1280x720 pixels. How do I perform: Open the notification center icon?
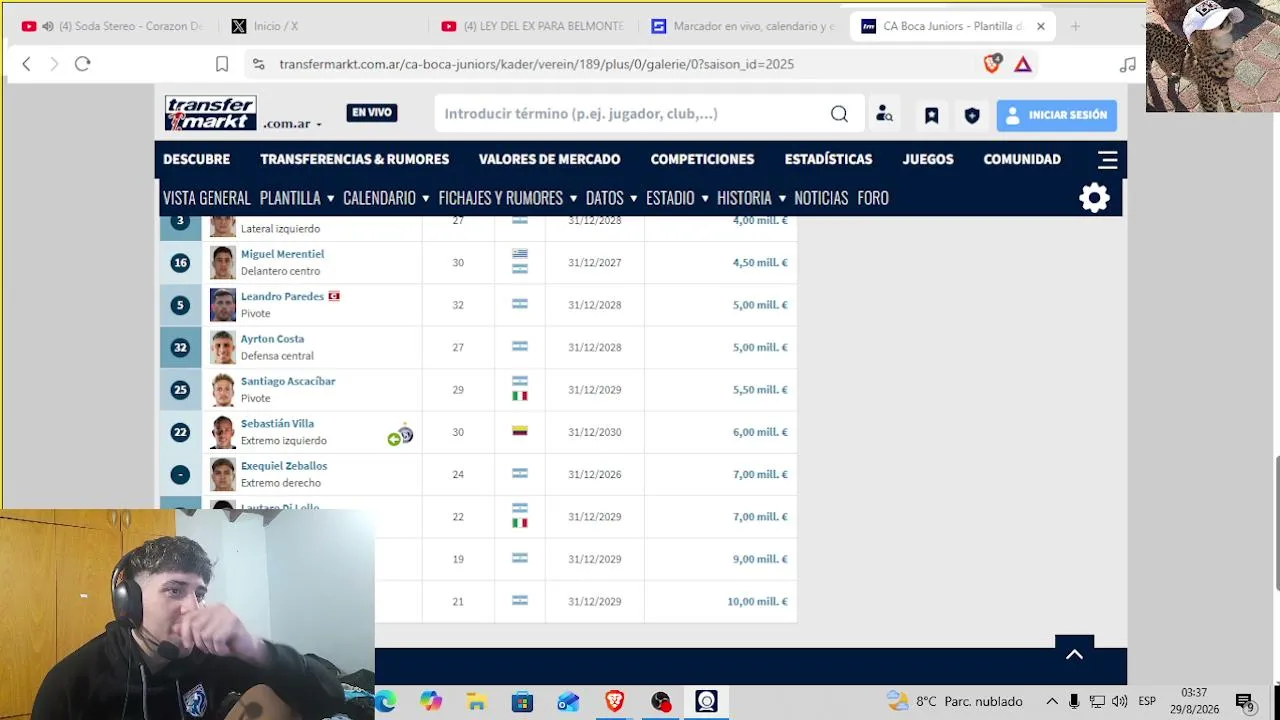coord(1244,702)
